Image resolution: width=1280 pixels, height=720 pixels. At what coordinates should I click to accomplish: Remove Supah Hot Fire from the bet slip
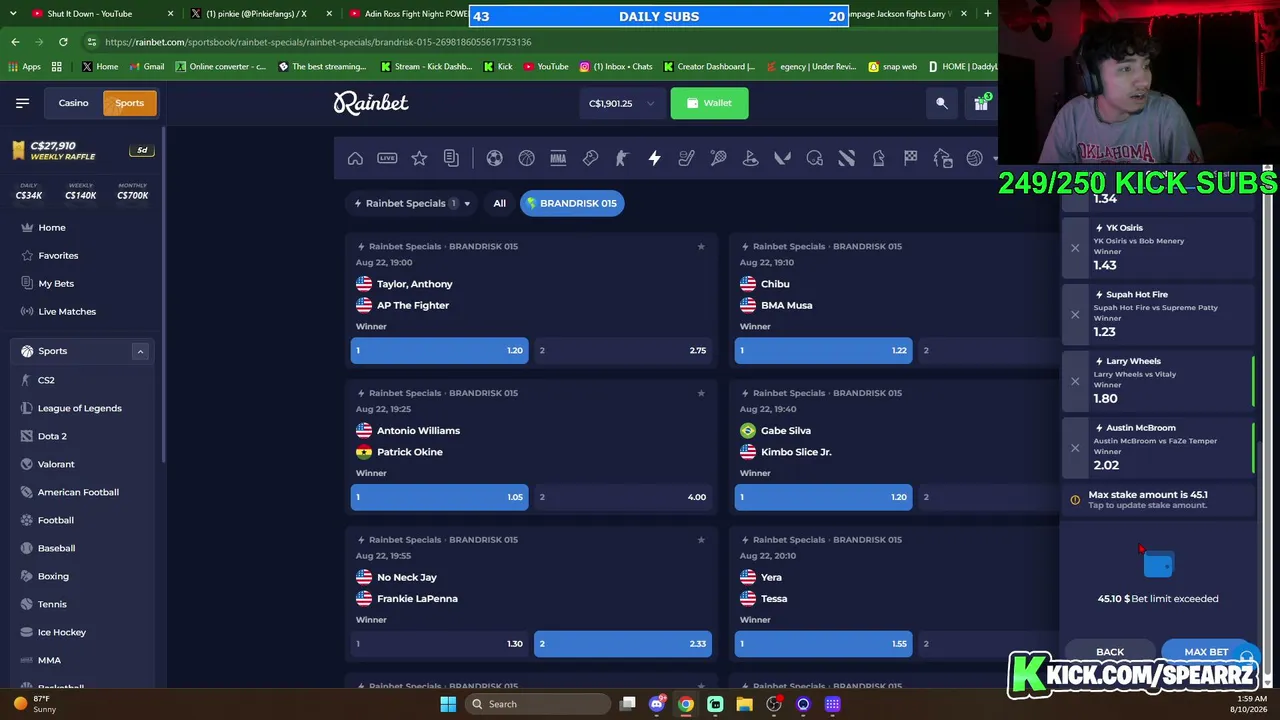click(x=1075, y=314)
